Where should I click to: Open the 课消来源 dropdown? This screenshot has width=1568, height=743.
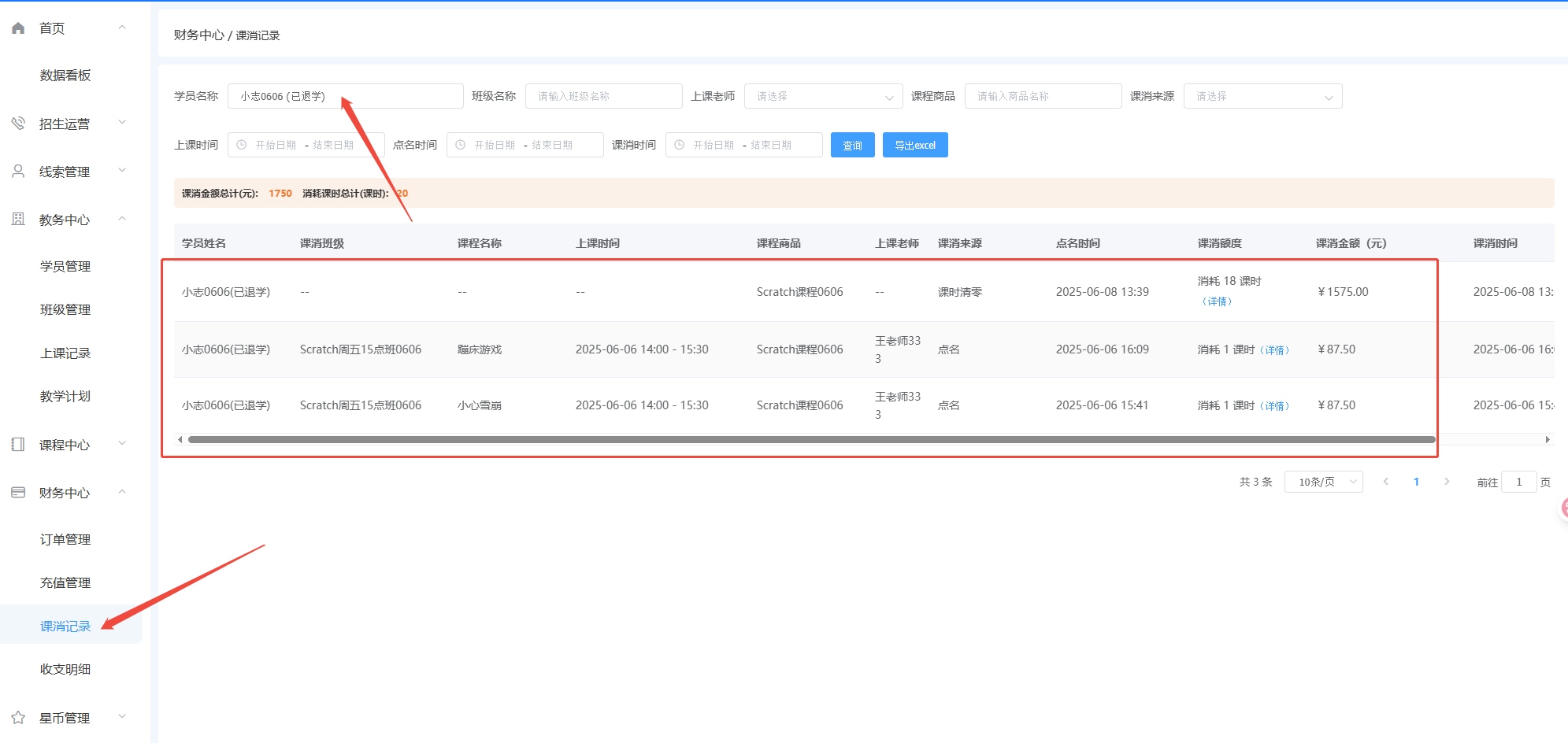[x=1262, y=96]
